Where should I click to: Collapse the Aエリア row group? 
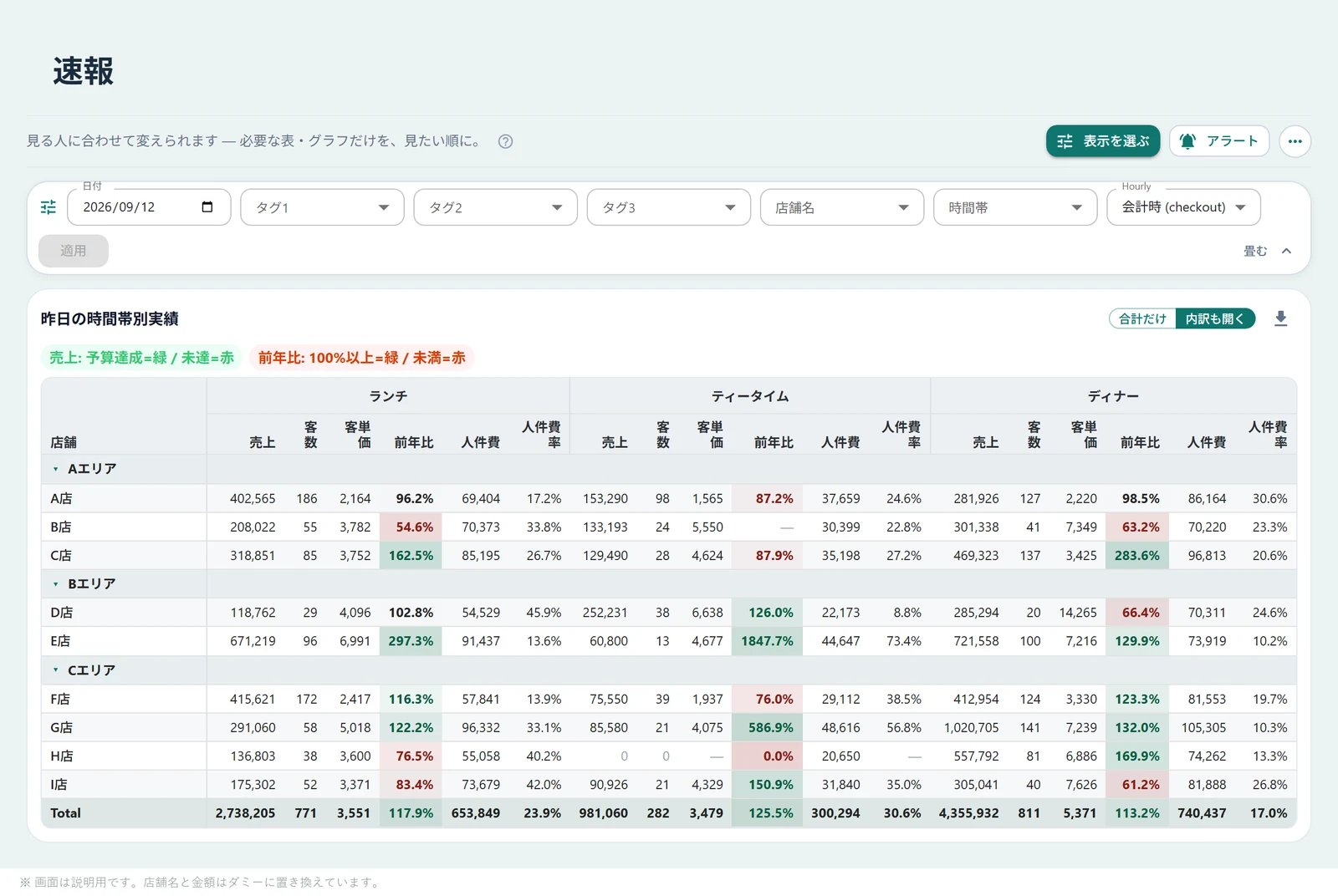[56, 469]
